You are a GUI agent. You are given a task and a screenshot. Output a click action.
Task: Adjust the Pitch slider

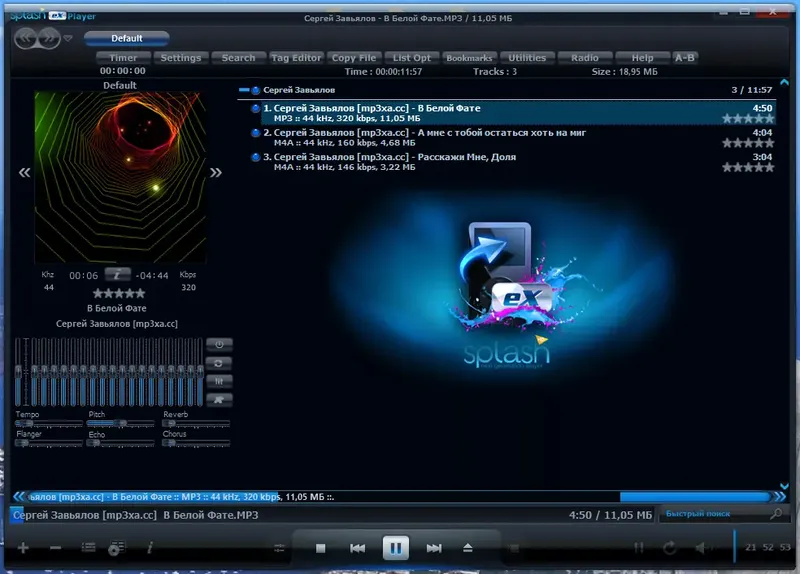(120, 423)
